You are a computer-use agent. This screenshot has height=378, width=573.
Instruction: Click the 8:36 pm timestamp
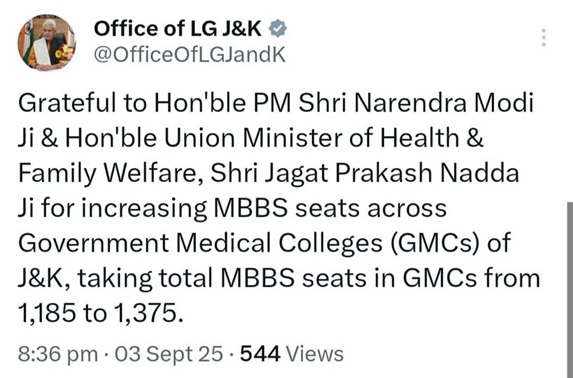click(58, 354)
